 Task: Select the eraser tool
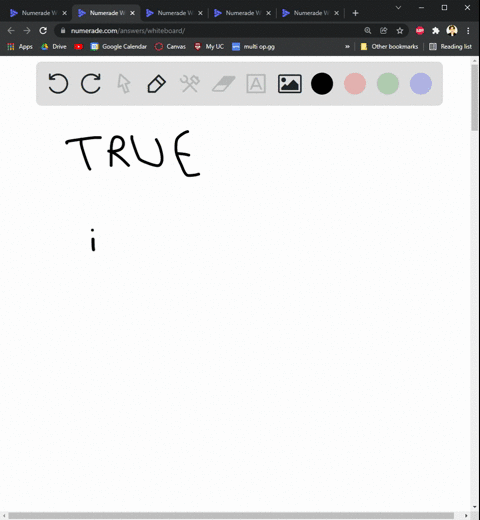point(224,83)
